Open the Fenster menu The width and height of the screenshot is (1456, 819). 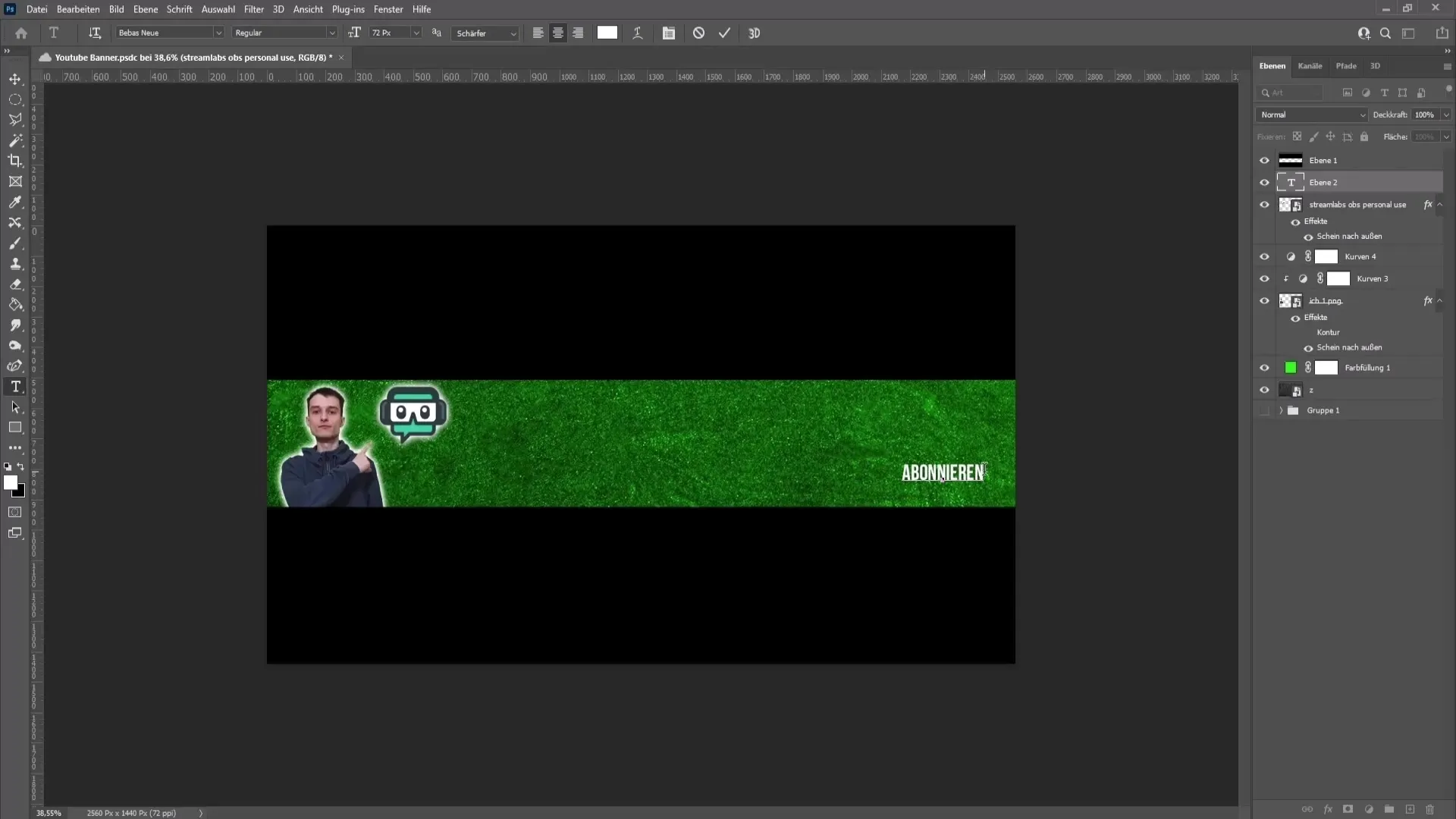(389, 9)
